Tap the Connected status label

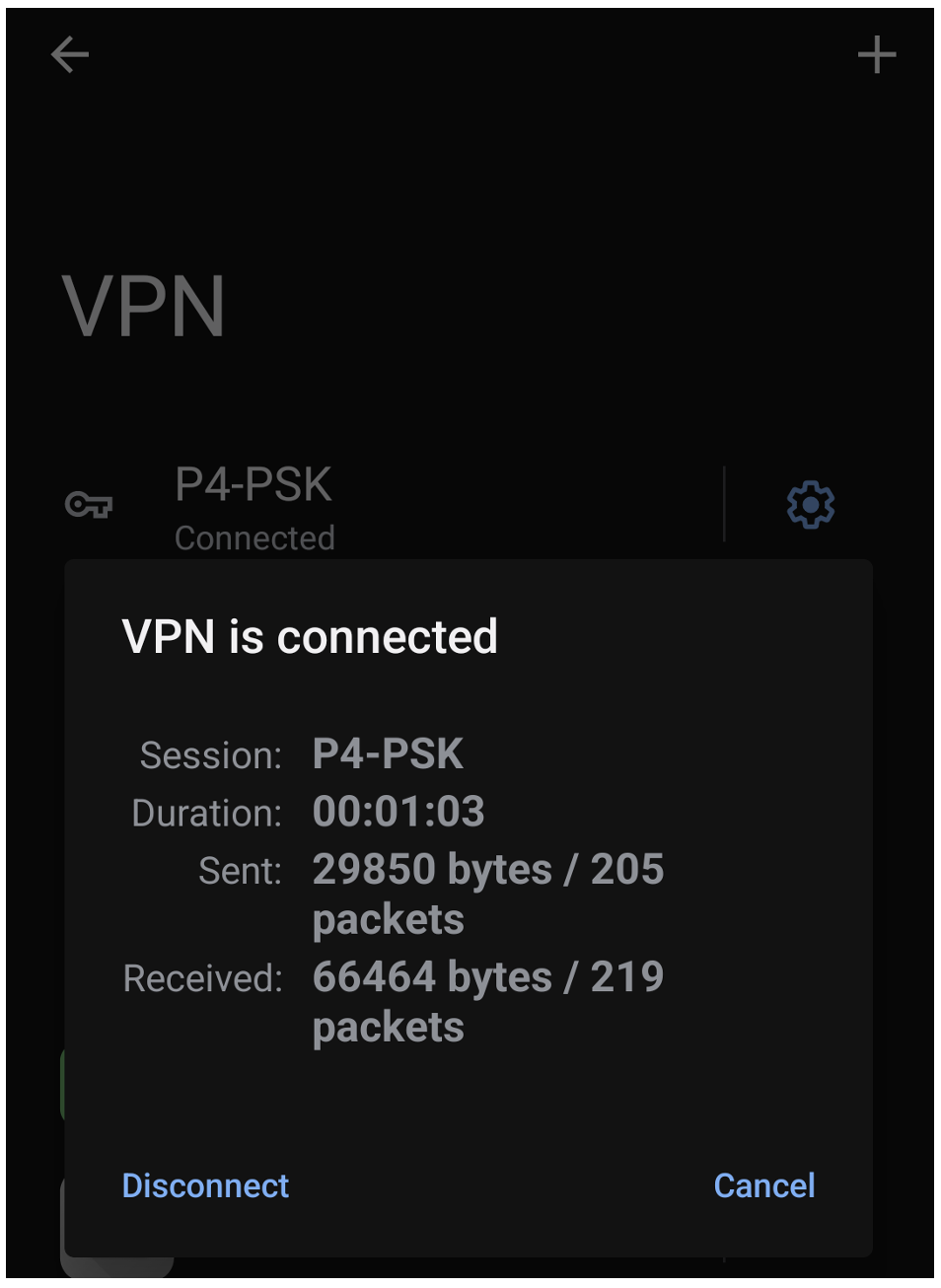click(254, 537)
